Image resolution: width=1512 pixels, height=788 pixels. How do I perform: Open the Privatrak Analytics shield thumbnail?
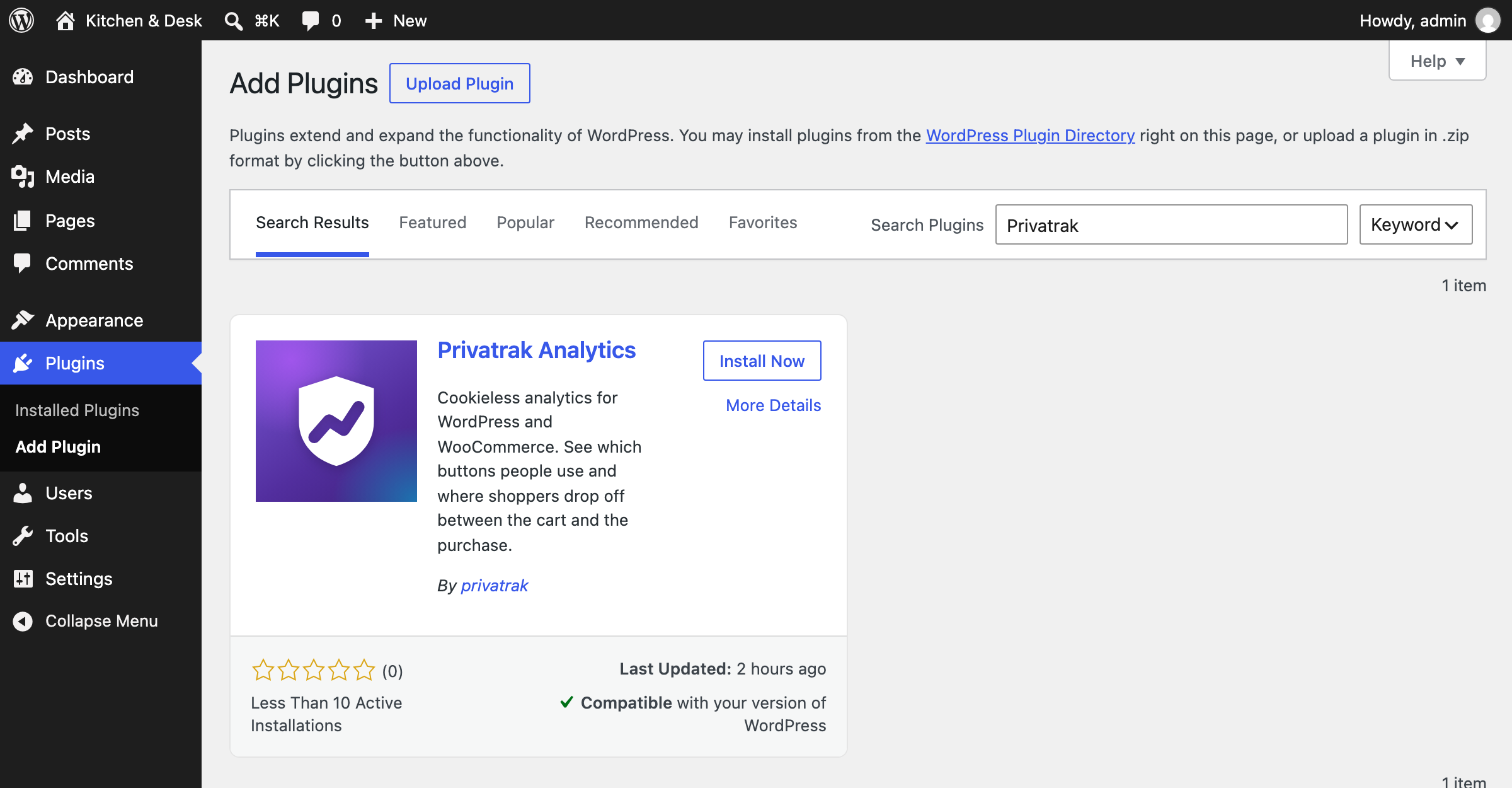[x=336, y=421]
